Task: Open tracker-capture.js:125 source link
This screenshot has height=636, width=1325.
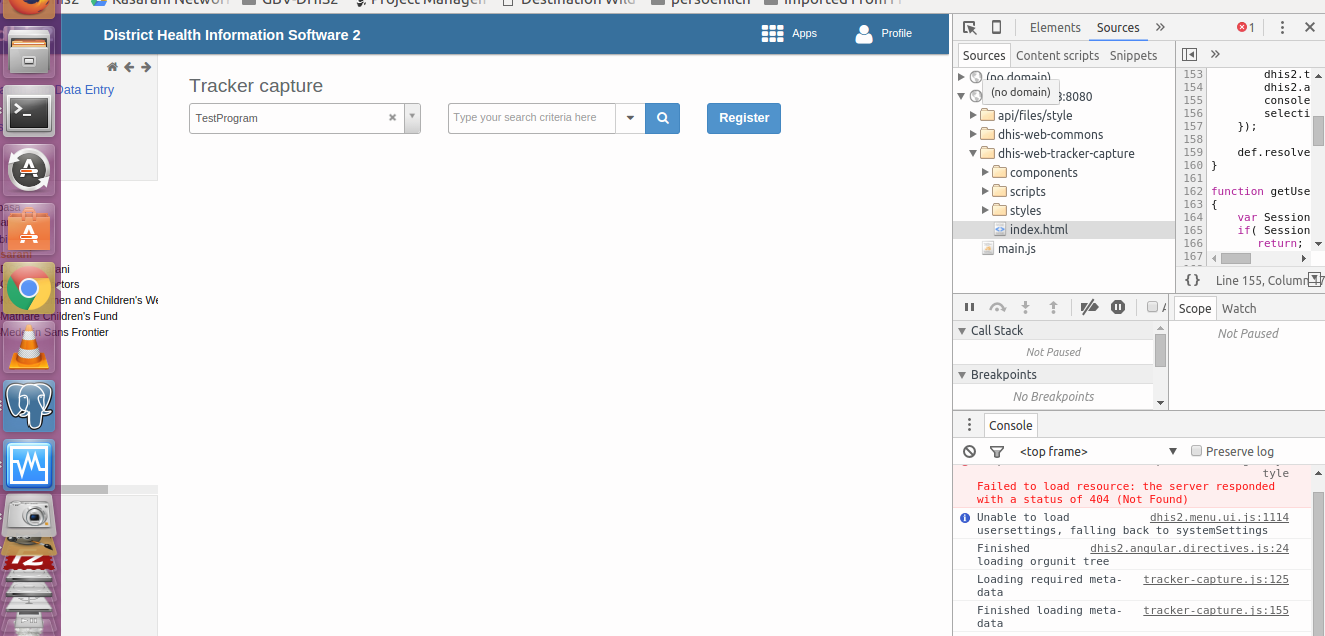Action: click(1216, 579)
